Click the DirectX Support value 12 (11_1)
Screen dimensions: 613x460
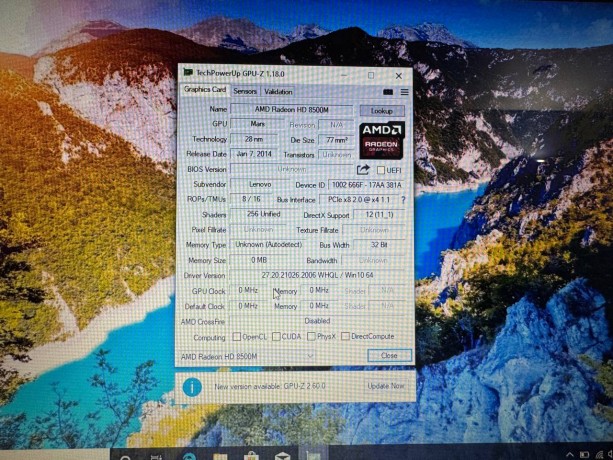click(379, 215)
